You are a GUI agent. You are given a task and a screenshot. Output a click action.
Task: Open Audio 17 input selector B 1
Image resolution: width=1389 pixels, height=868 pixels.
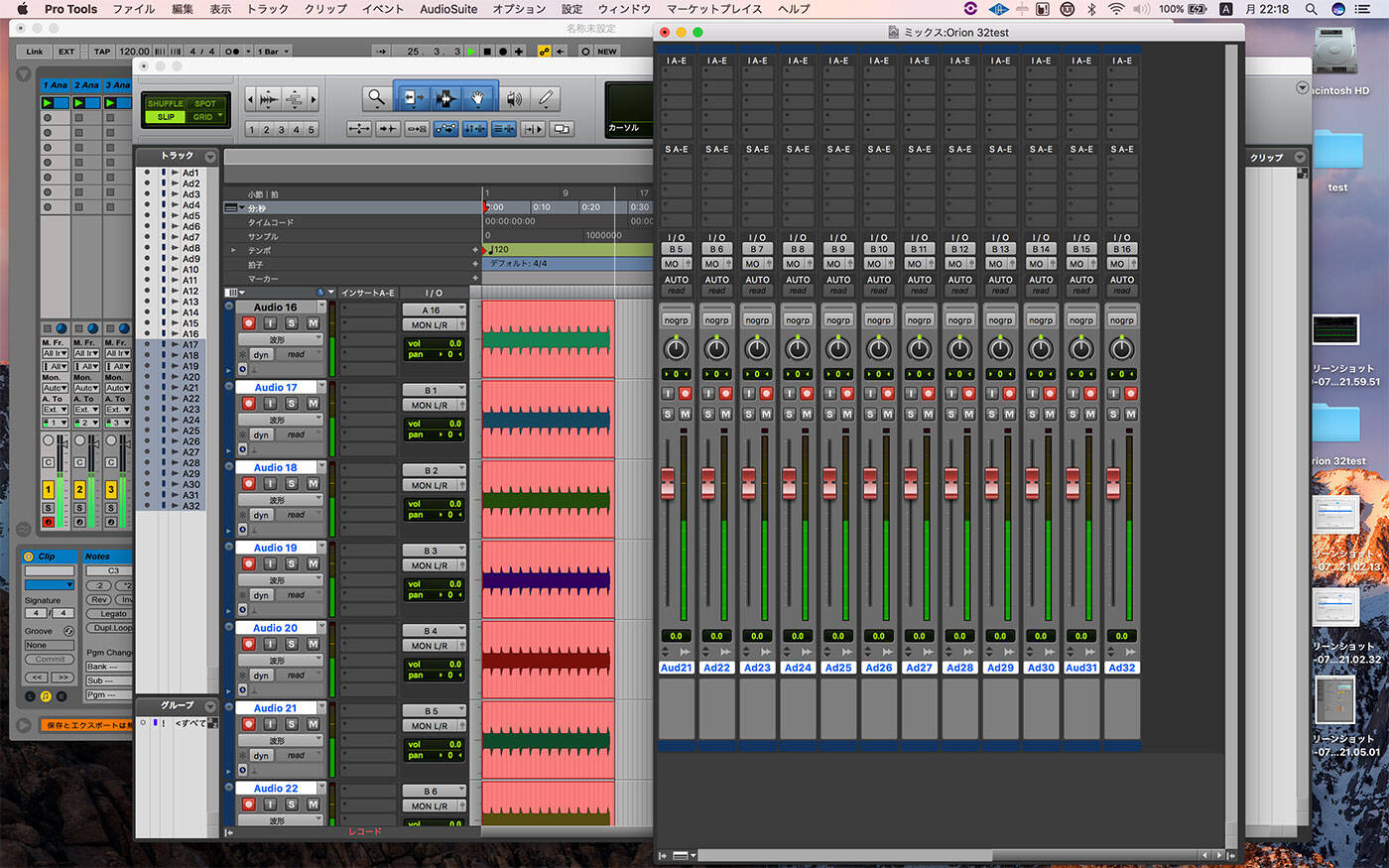click(434, 391)
